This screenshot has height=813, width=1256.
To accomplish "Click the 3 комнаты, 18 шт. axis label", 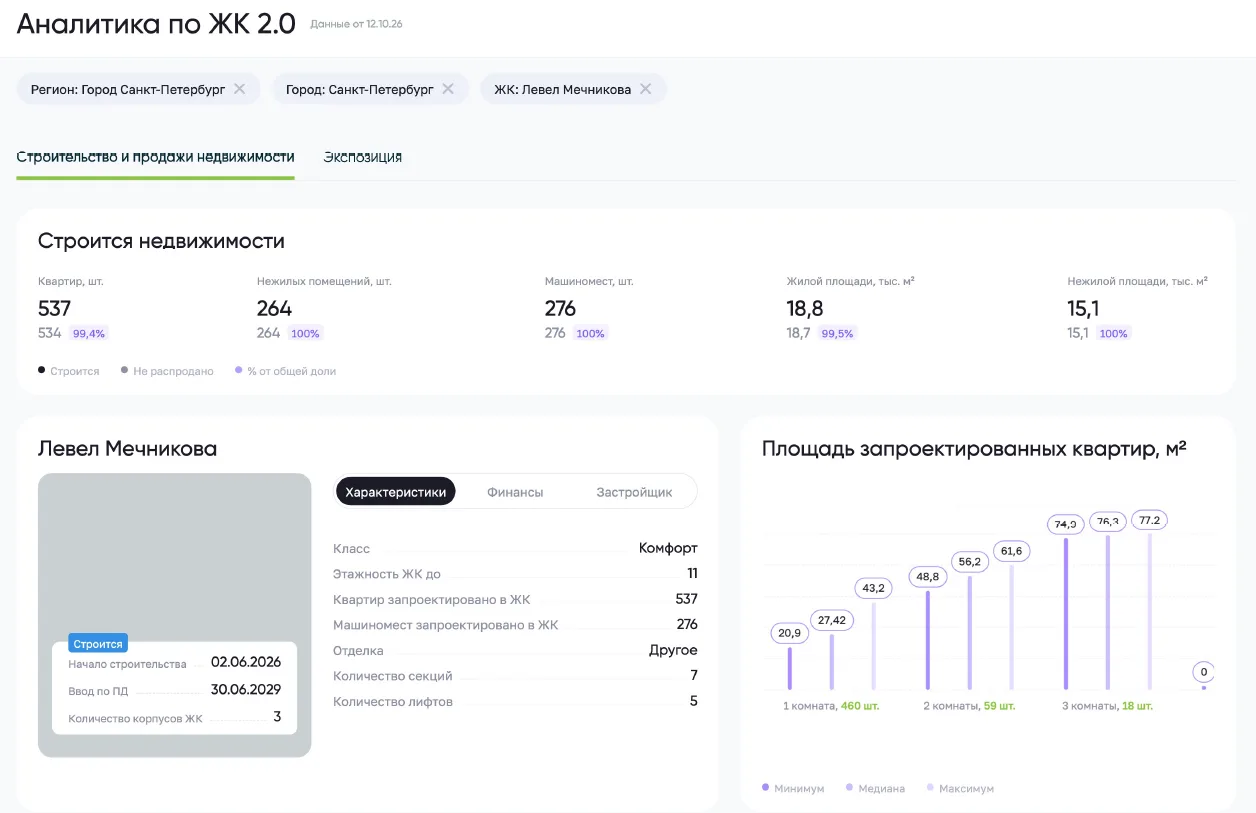I will tap(1107, 706).
